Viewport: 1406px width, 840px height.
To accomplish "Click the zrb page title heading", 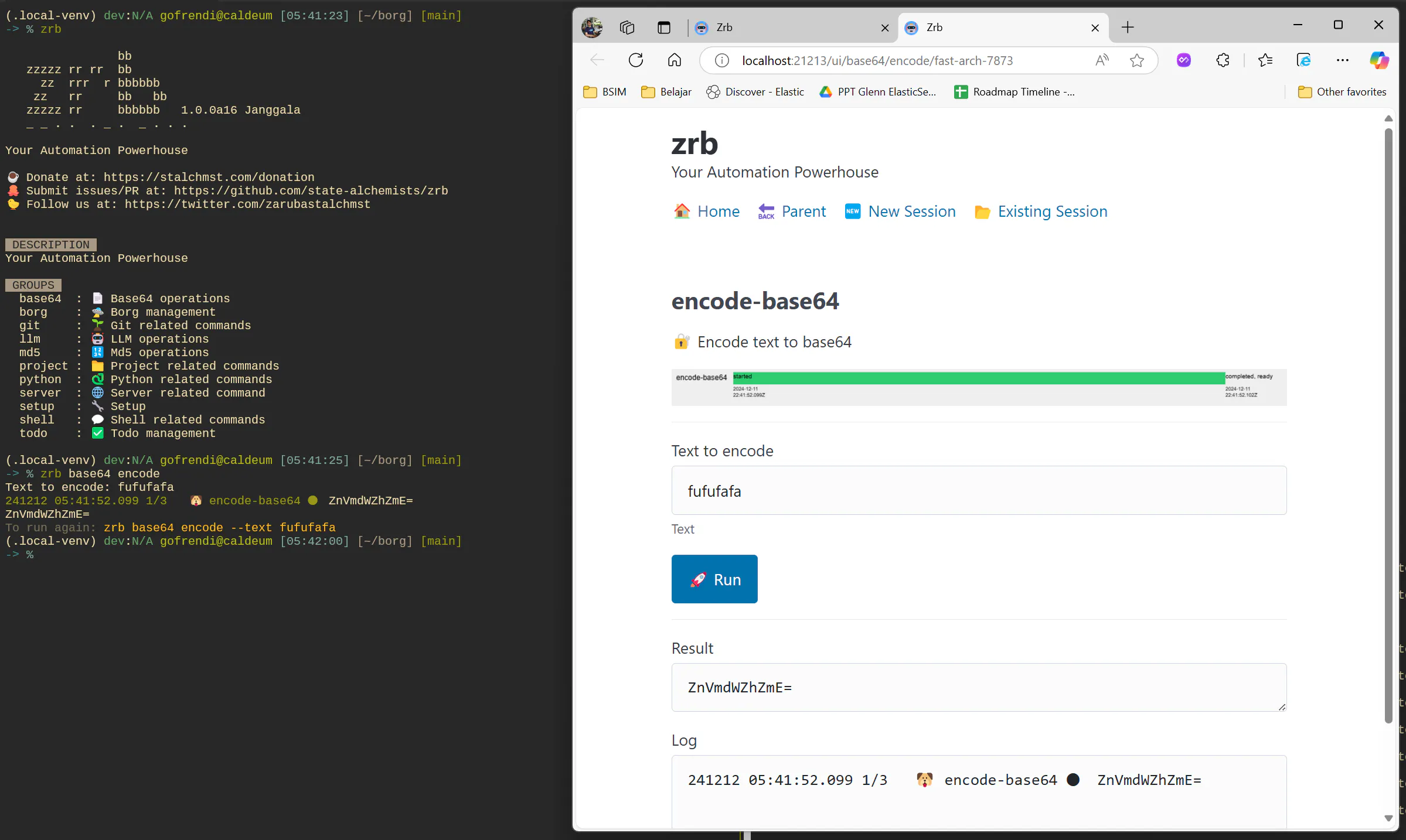I will [x=695, y=144].
